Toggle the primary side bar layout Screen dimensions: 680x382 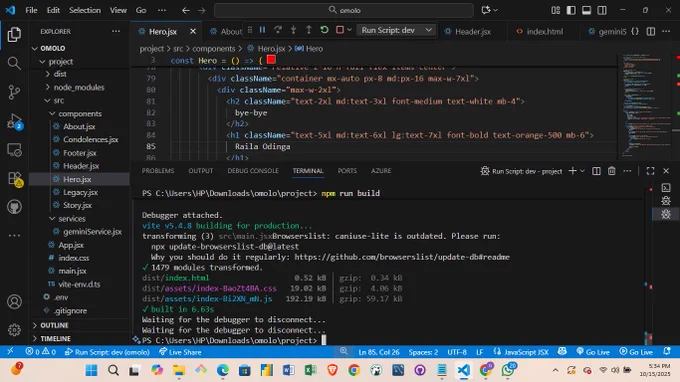point(571,10)
